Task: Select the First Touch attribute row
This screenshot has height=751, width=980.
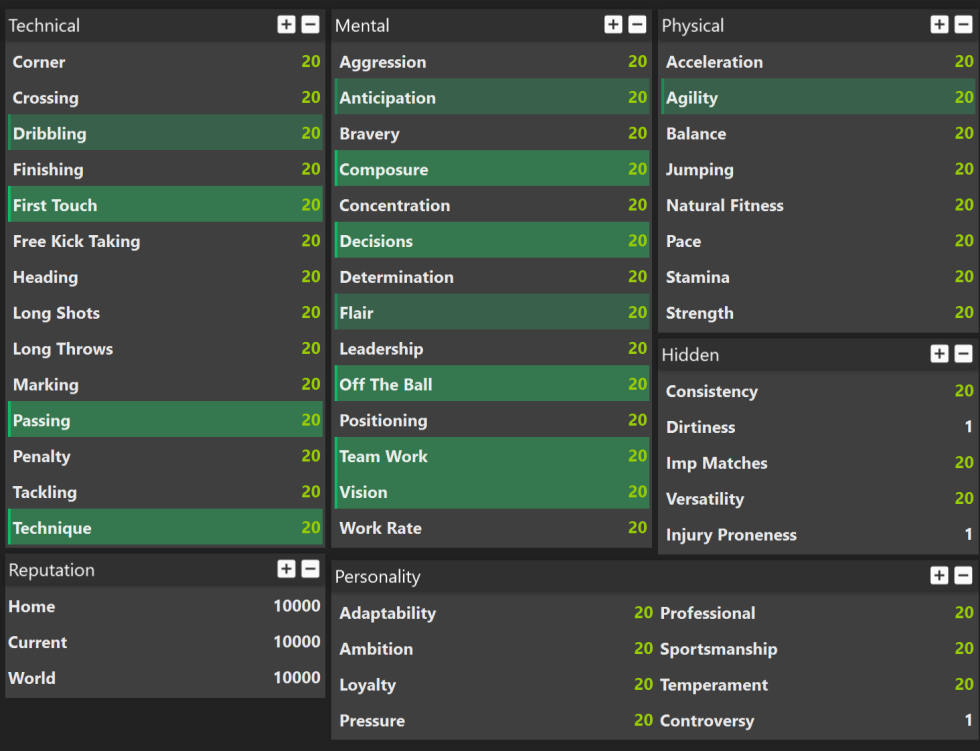Action: coord(165,204)
